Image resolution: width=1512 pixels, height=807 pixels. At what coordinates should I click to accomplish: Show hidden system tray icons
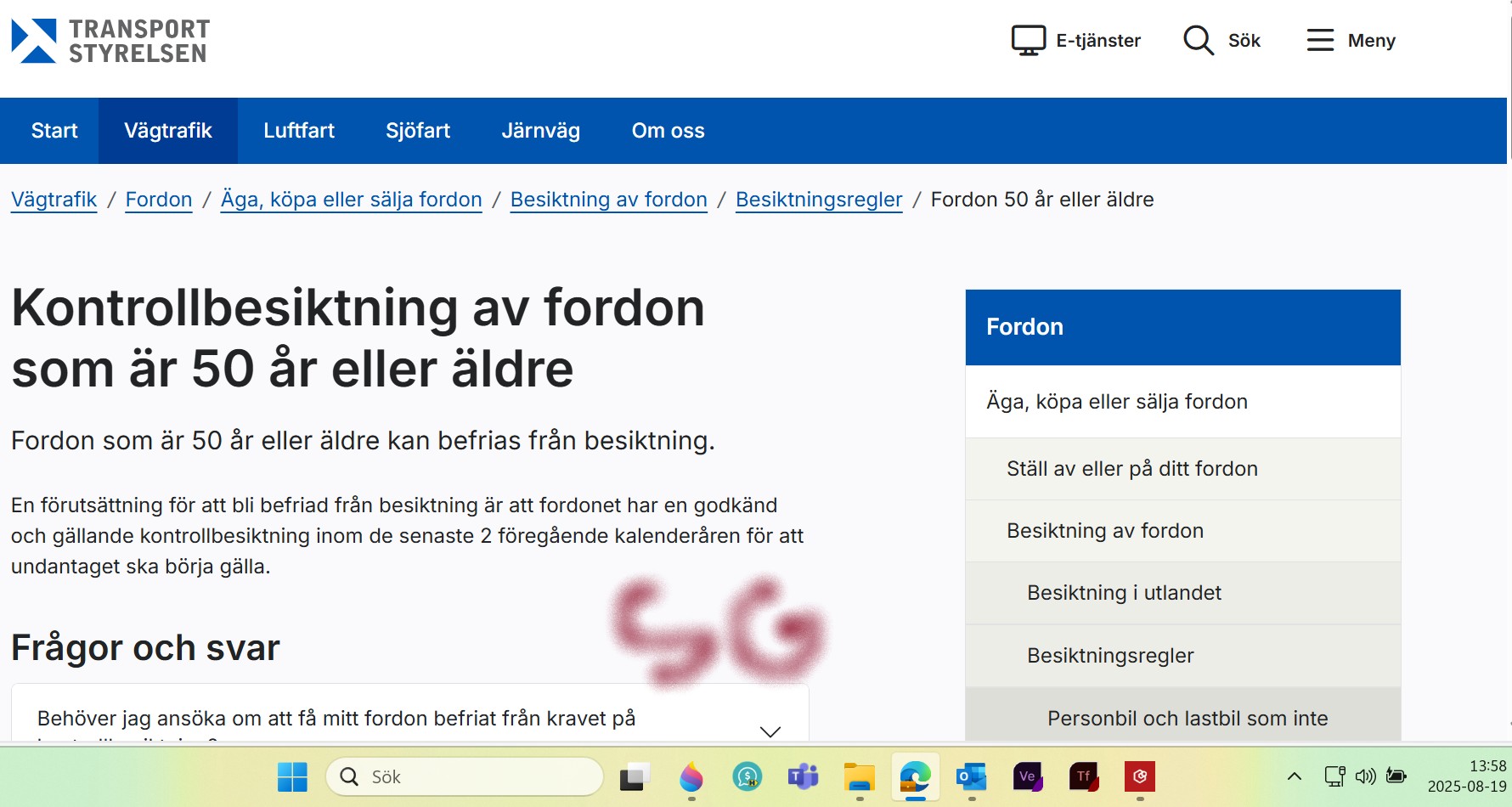[x=1295, y=776]
